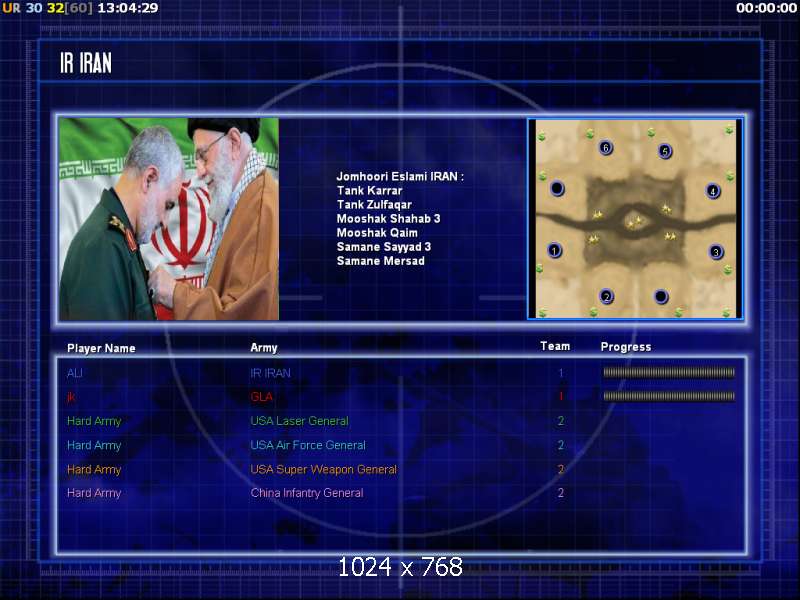Image resolution: width=800 pixels, height=600 pixels.
Task: Click the unnumbered start marker beside position 2
Action: pyautogui.click(x=661, y=296)
